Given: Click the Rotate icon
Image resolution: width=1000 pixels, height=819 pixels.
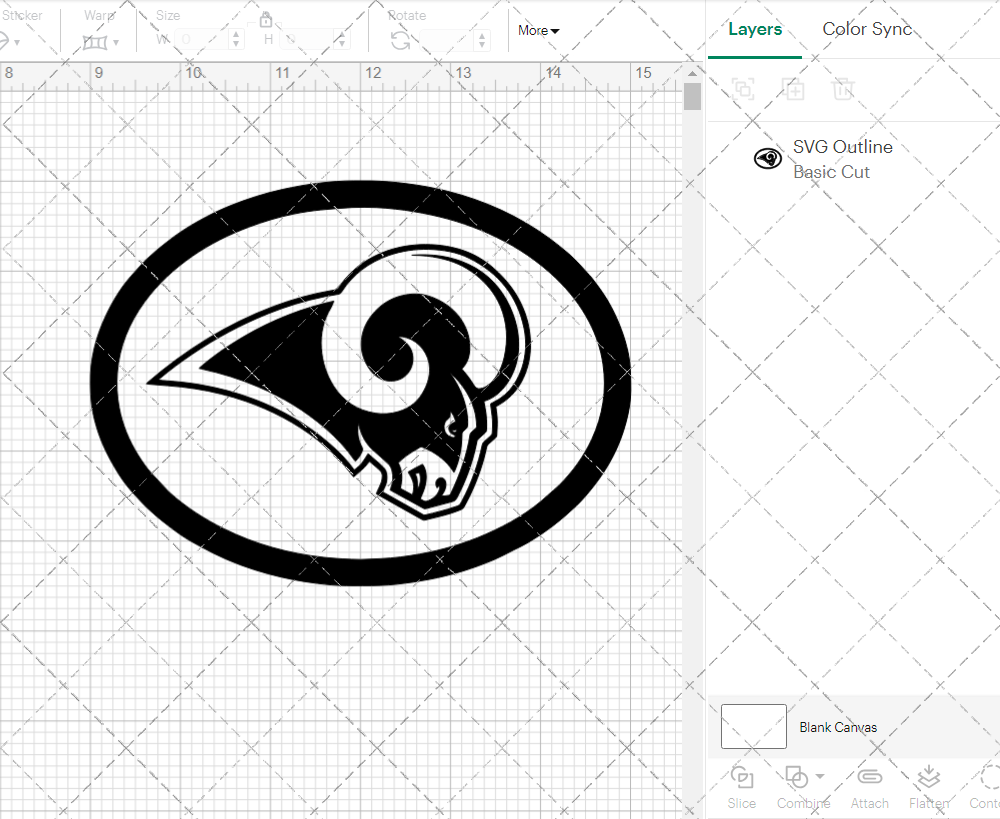Looking at the screenshot, I should tap(401, 41).
